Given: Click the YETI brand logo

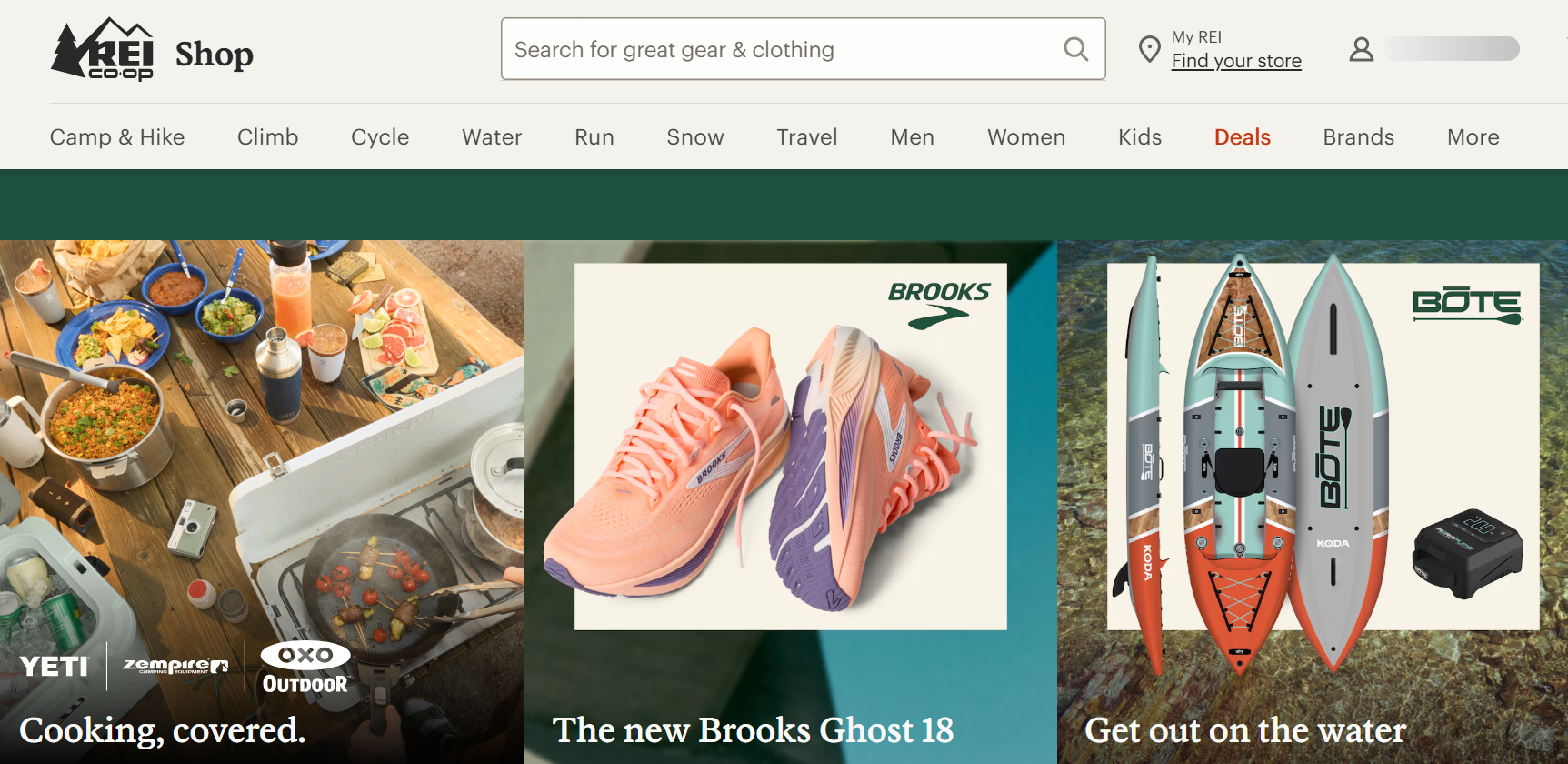Looking at the screenshot, I should 55,667.
